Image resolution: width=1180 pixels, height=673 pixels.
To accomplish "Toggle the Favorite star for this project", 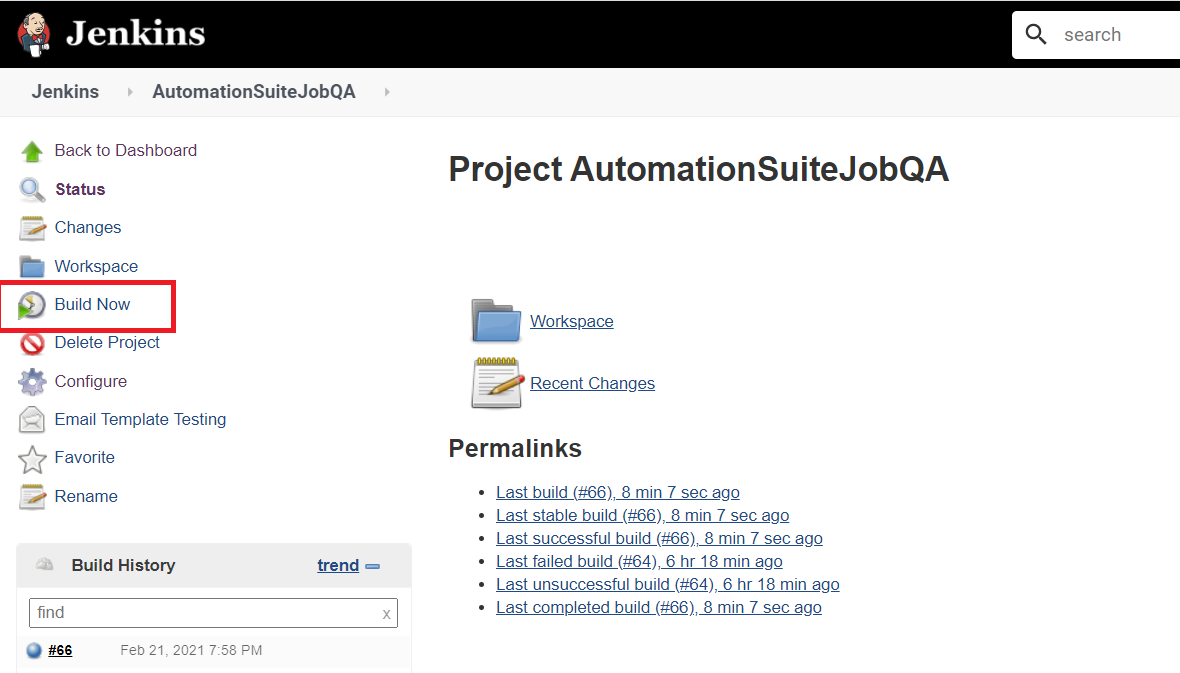I will pos(33,457).
